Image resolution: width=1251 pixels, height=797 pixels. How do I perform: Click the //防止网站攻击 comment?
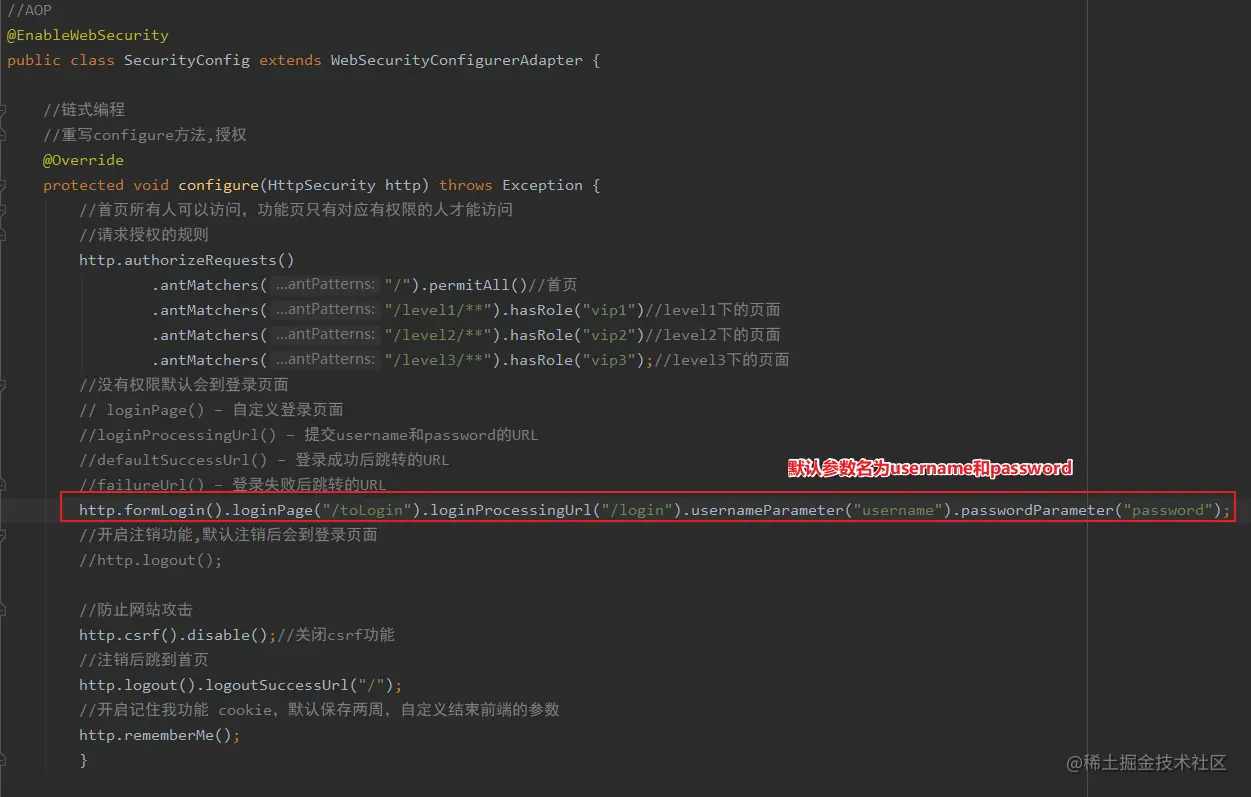pos(136,610)
